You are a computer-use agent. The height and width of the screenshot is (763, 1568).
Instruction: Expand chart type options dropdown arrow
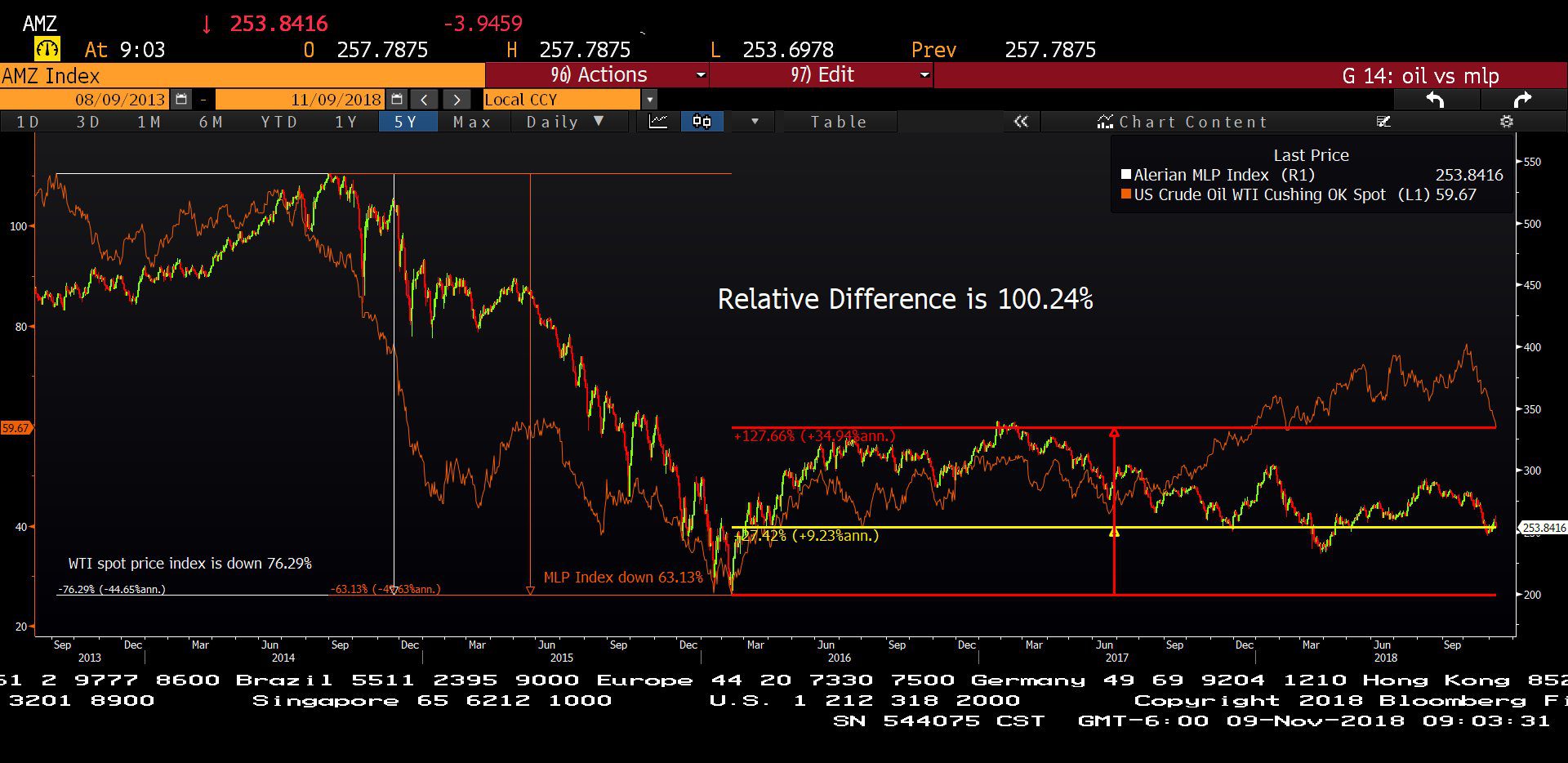click(755, 122)
